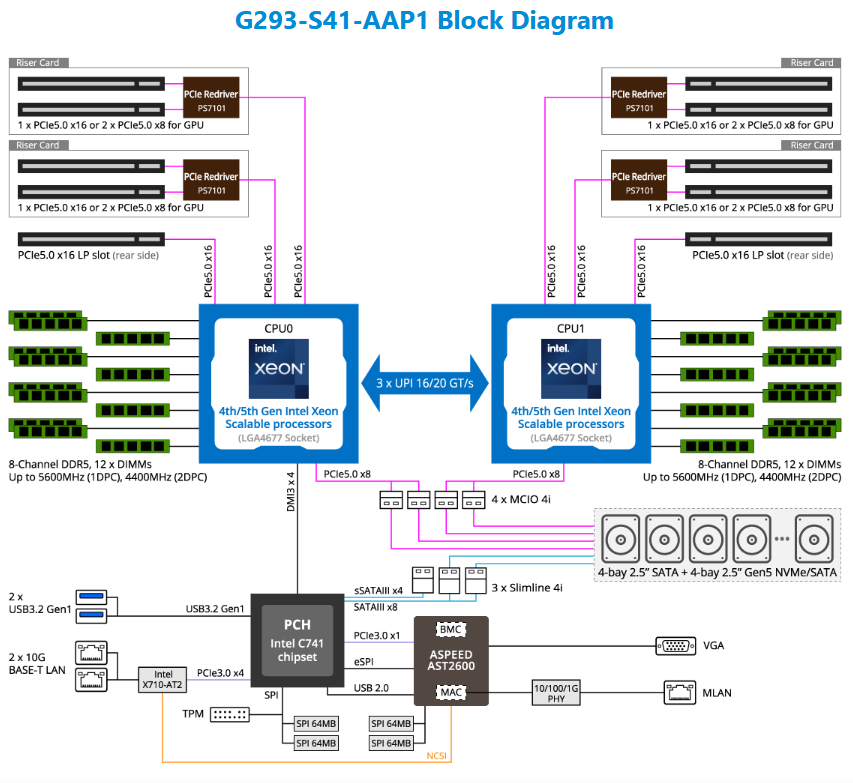853x783 pixels.
Task: Click the rightmost Slimline 4i connector icon
Action: (475, 578)
